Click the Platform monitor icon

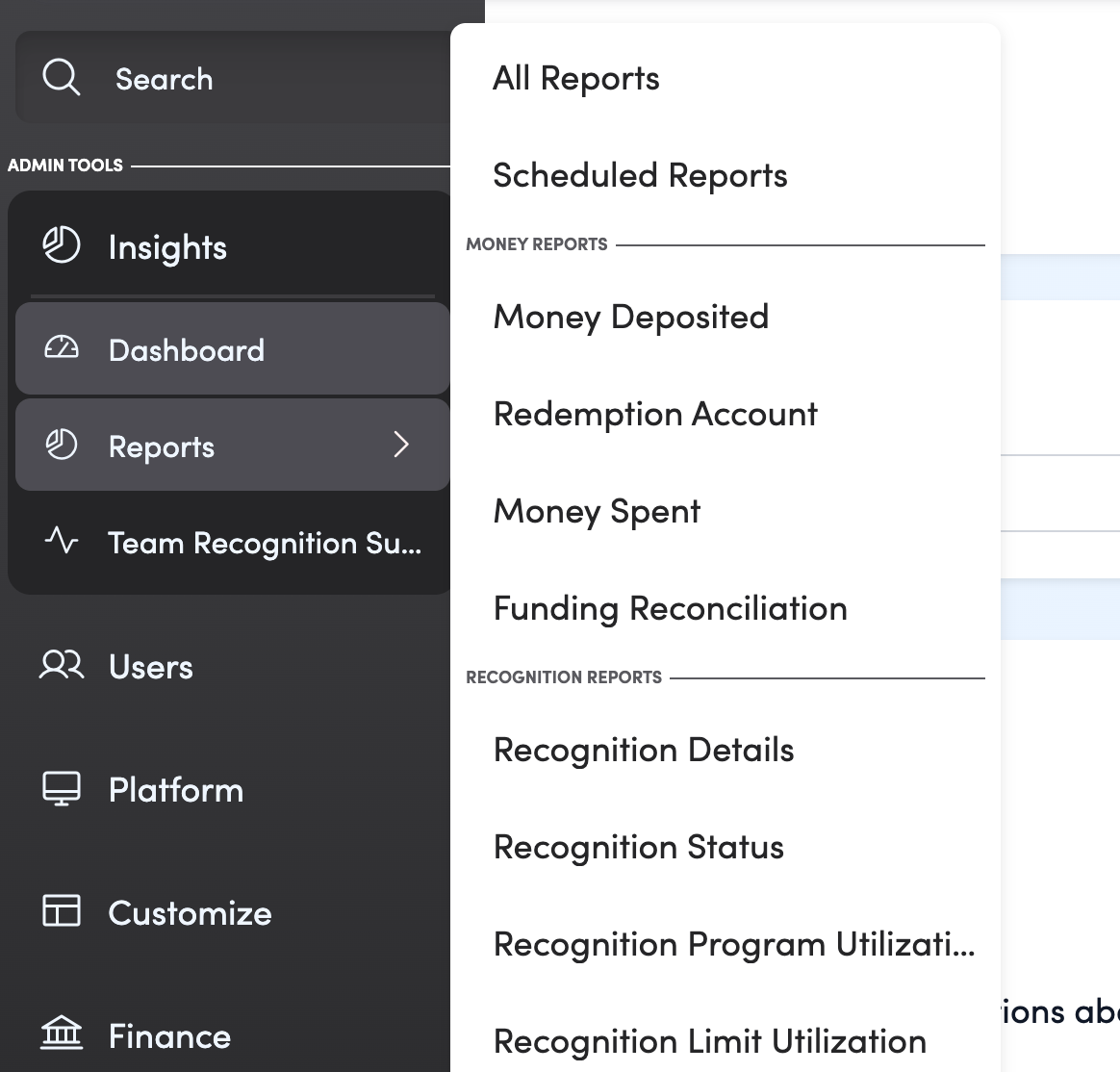click(62, 788)
